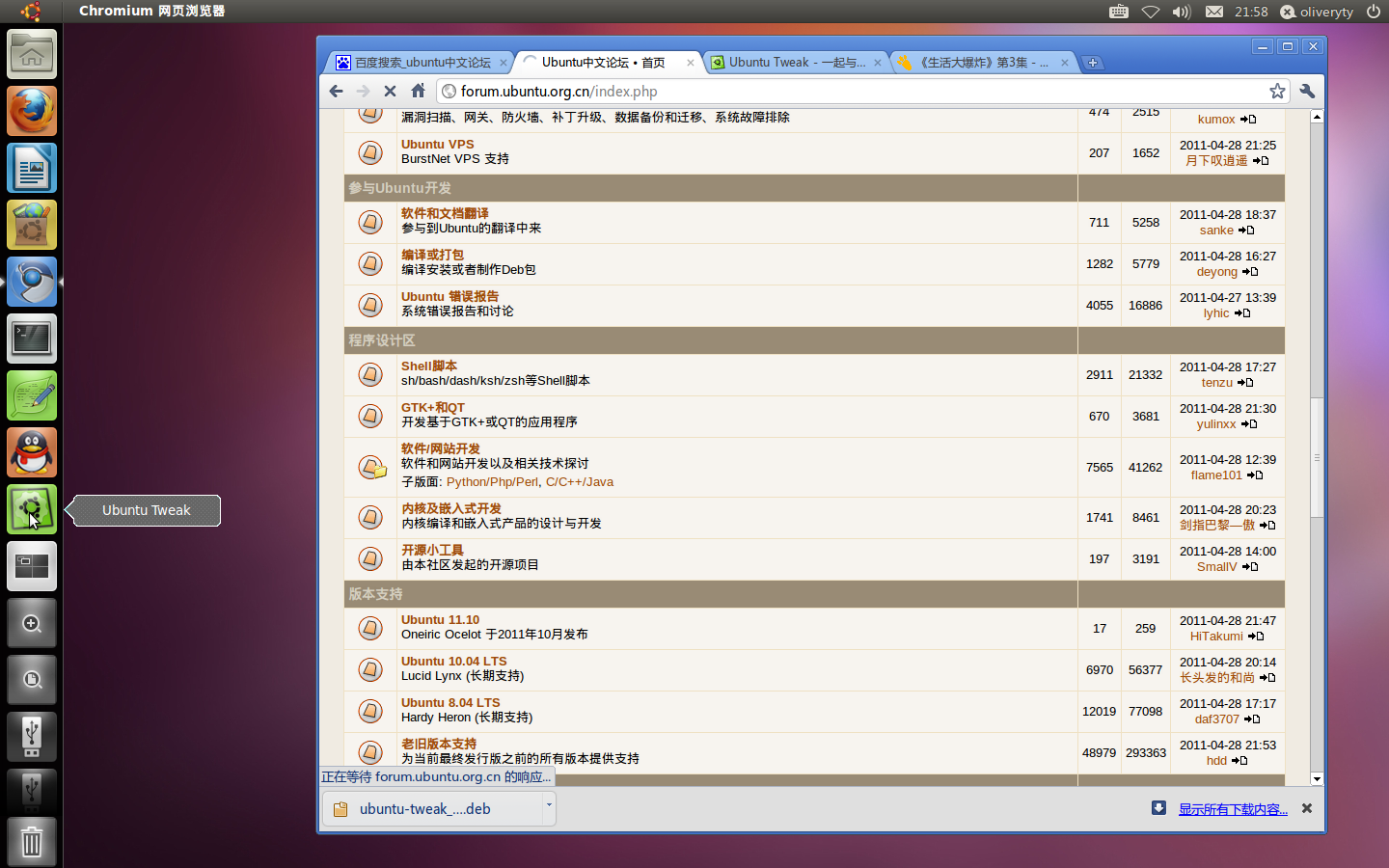Image resolution: width=1389 pixels, height=868 pixels.
Task: Open the oliveryty user menu
Action: [x=1317, y=12]
